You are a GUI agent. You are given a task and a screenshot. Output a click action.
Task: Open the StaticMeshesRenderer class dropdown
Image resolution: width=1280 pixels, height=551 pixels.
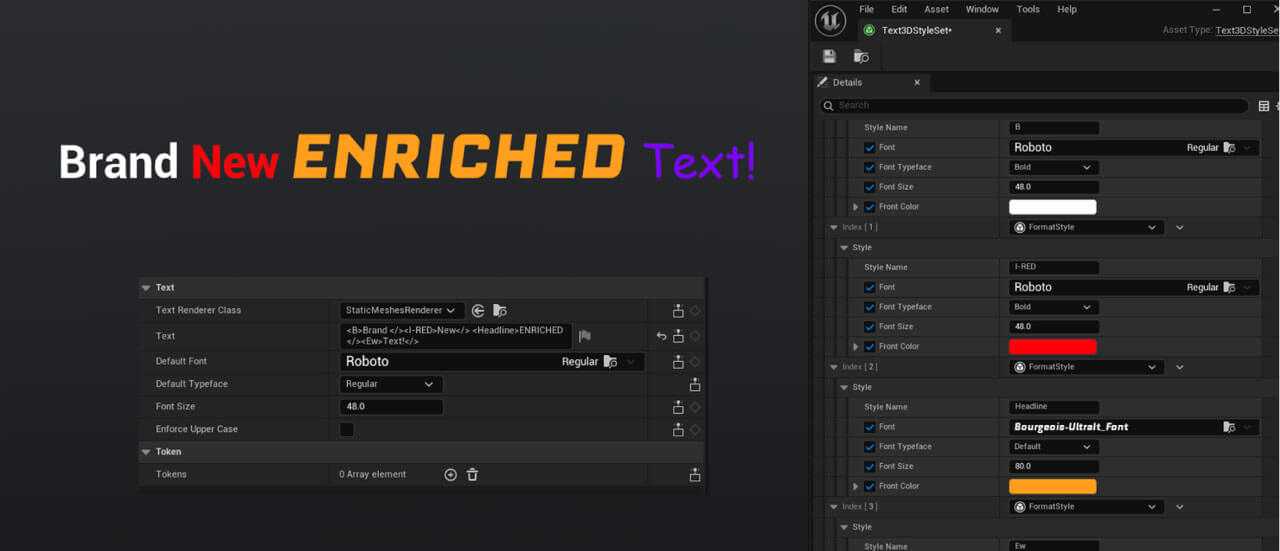402,311
